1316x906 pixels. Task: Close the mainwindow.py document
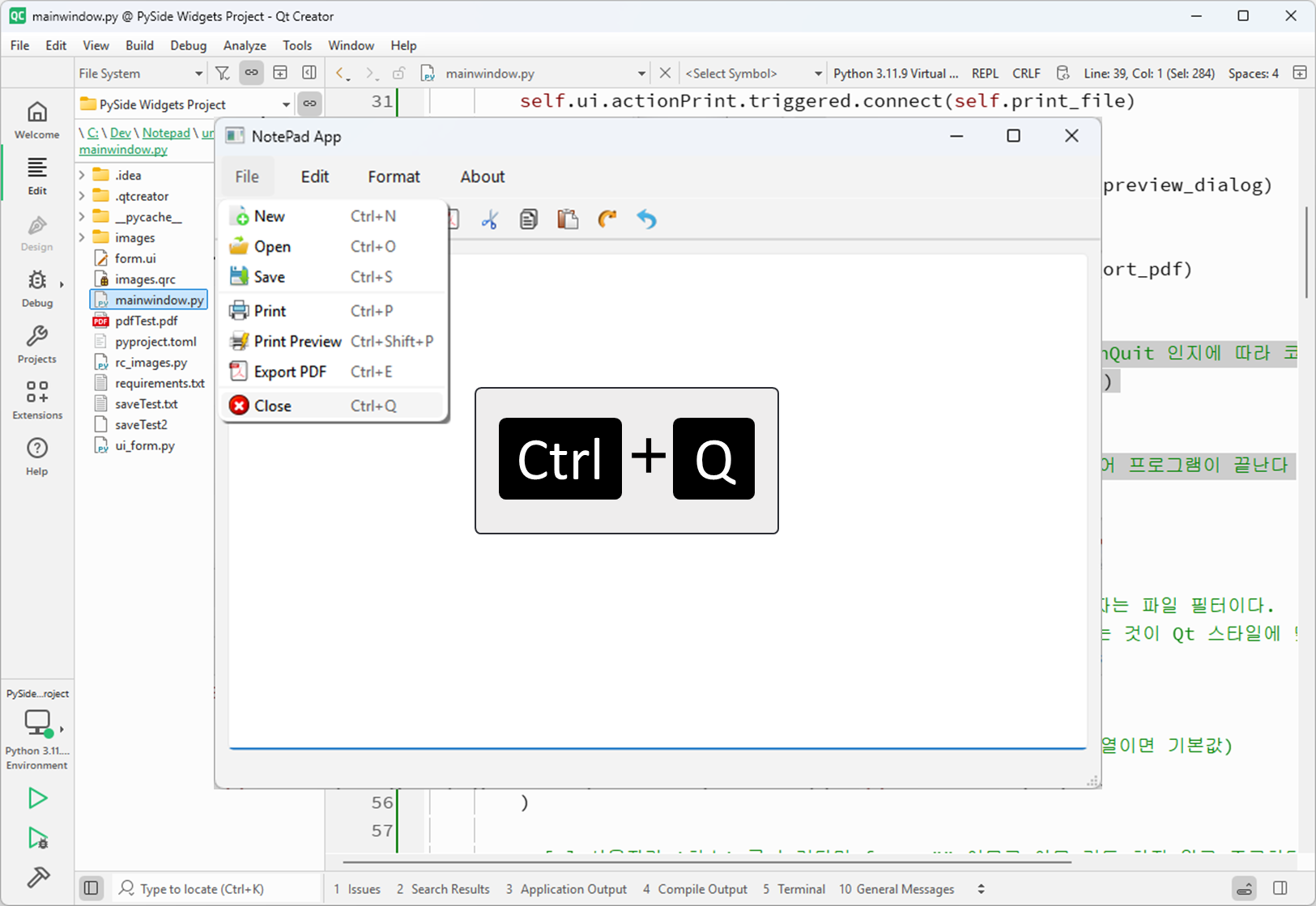tap(665, 73)
